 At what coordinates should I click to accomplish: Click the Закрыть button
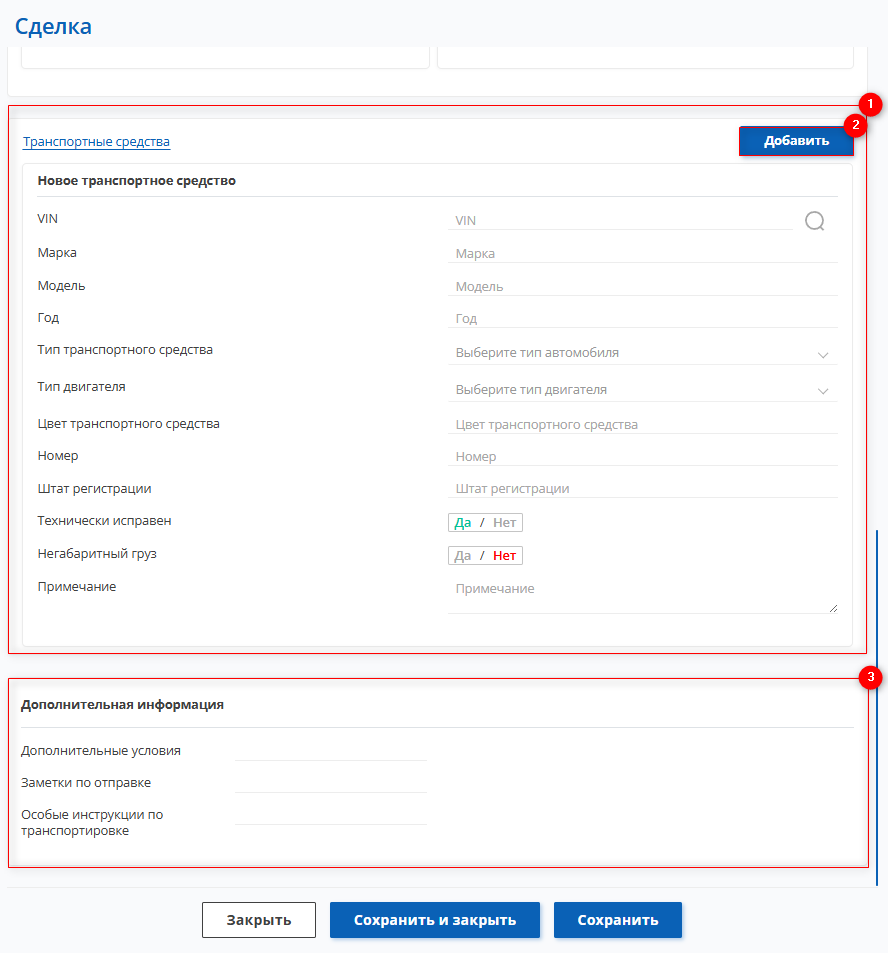pos(258,920)
